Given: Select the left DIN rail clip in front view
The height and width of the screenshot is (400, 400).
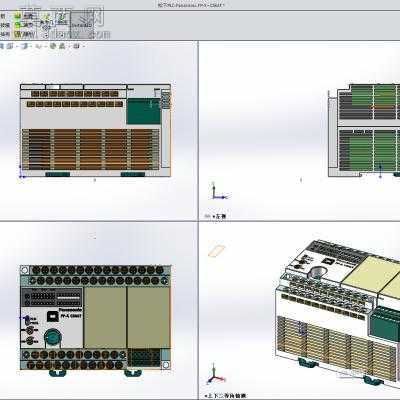Looking at the screenshot, I should (x=58, y=373).
